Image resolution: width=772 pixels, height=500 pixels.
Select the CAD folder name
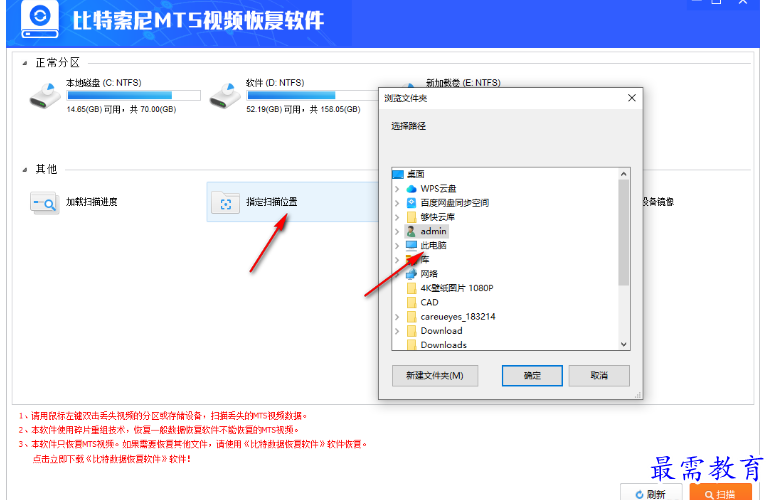[x=429, y=302]
